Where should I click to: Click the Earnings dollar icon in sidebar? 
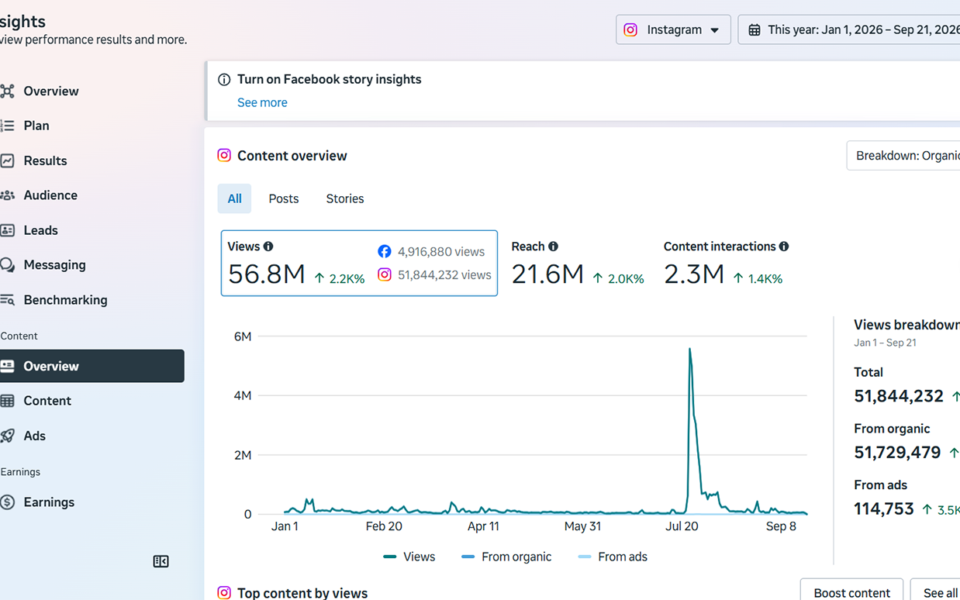coord(7,502)
